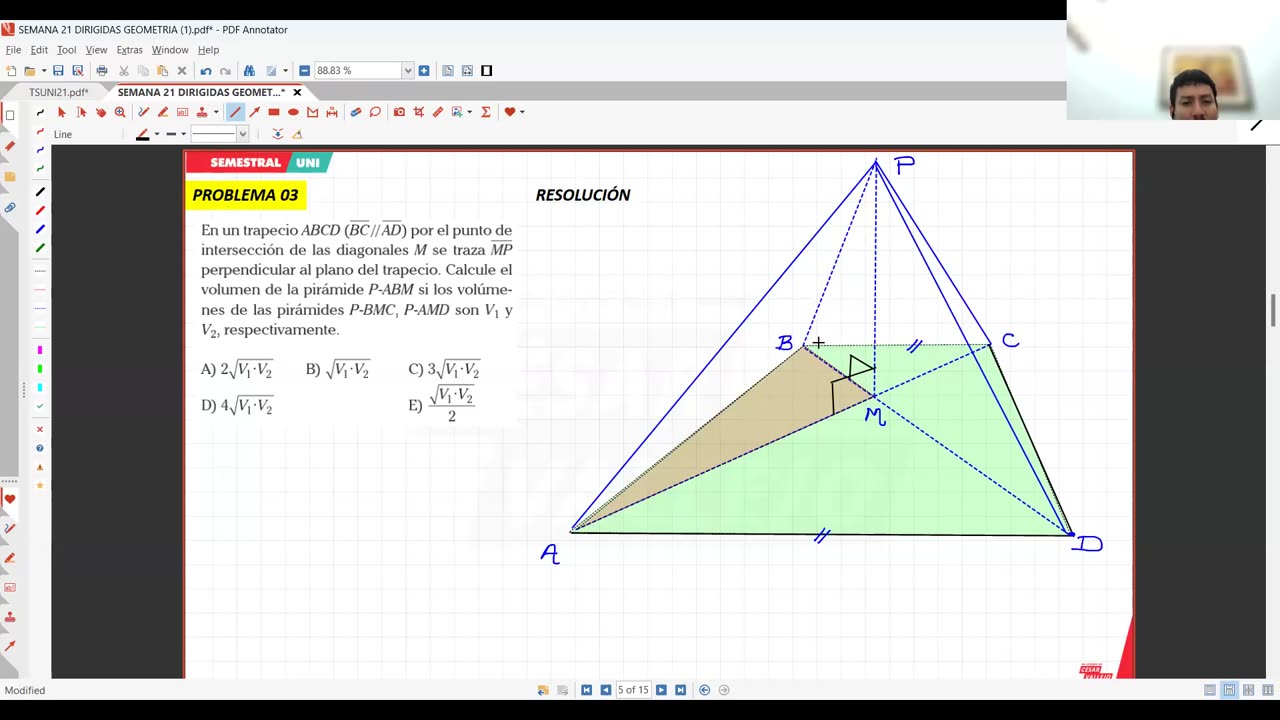Pick the magenta marker swatch
The width and height of the screenshot is (1280, 720).
pyautogui.click(x=40, y=350)
